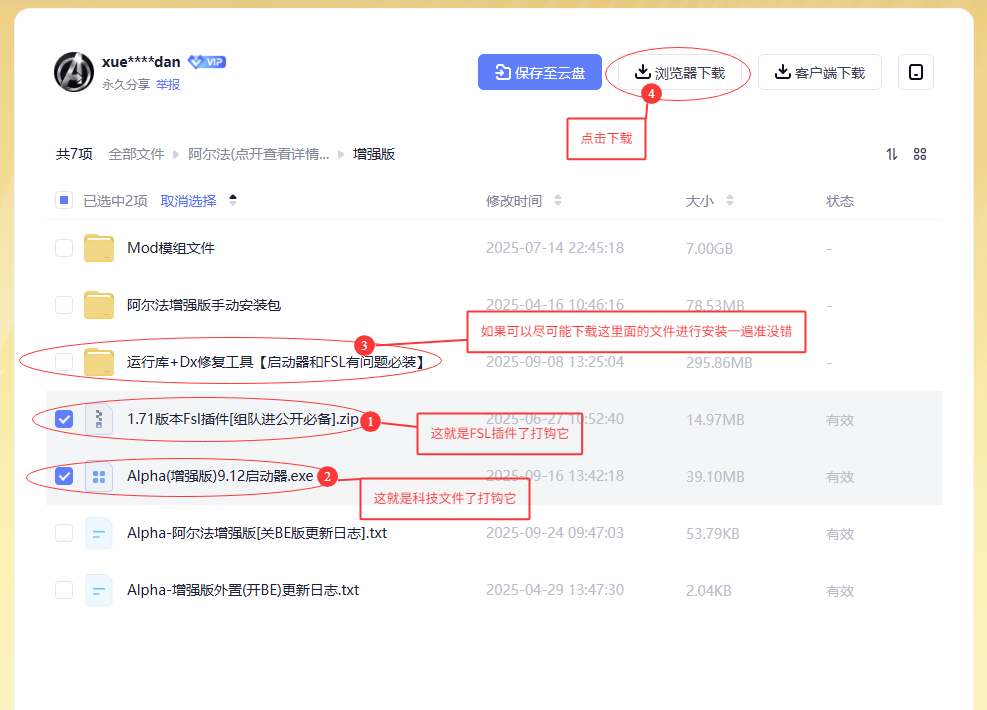Click the sort order arrows icon

[x=891, y=154]
